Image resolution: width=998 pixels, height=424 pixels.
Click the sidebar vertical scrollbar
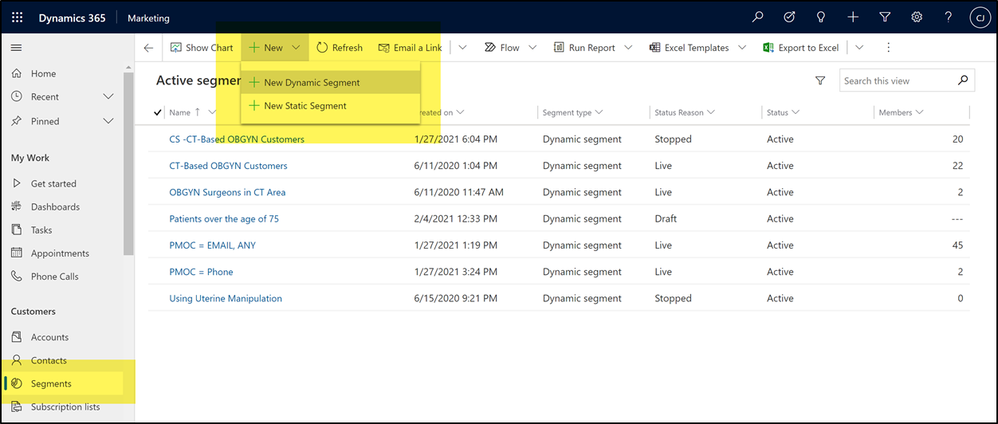tap(129, 163)
